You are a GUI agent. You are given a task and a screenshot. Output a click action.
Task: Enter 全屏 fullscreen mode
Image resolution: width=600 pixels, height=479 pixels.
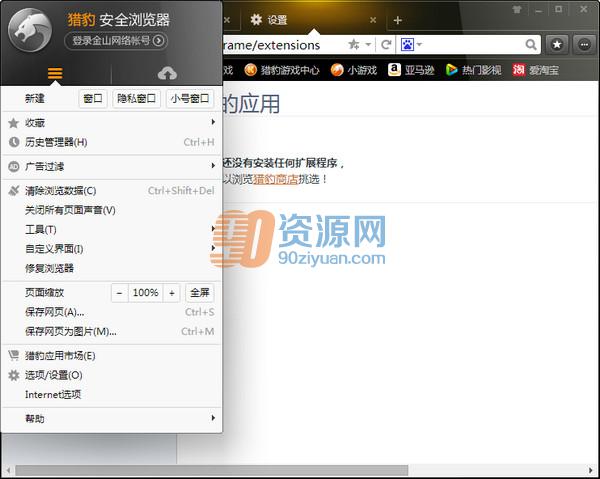[x=200, y=293]
